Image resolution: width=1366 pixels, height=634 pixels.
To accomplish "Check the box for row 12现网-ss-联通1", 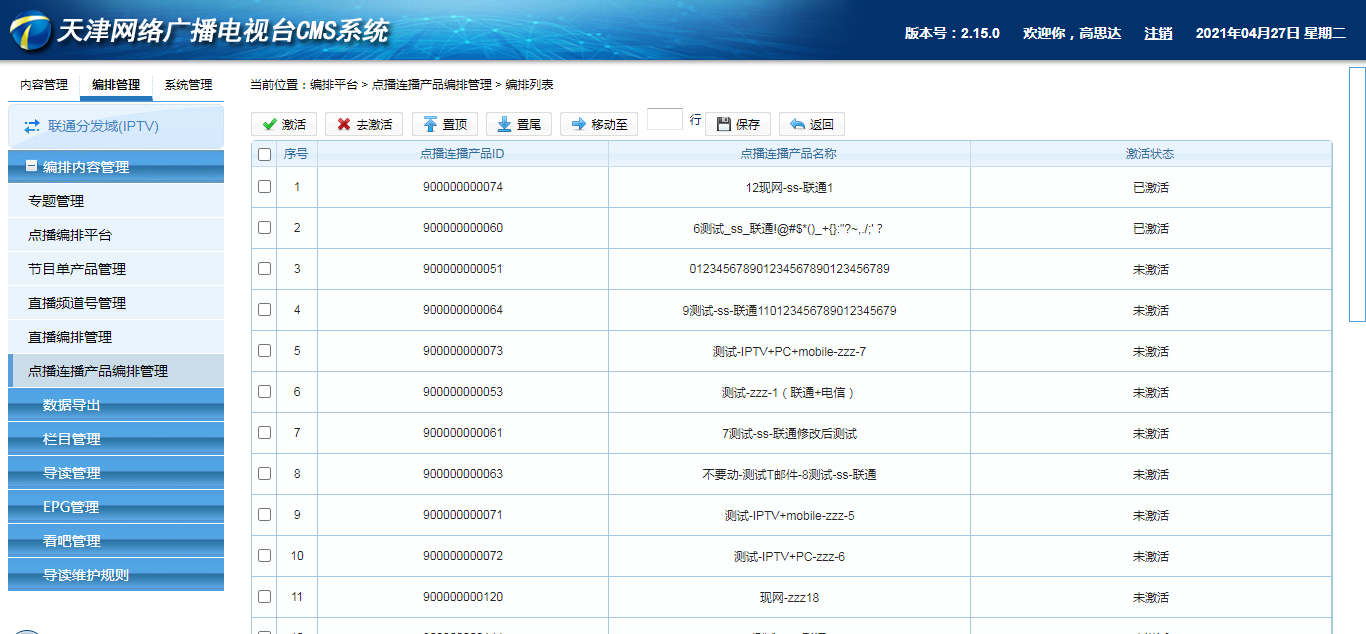I will [264, 186].
